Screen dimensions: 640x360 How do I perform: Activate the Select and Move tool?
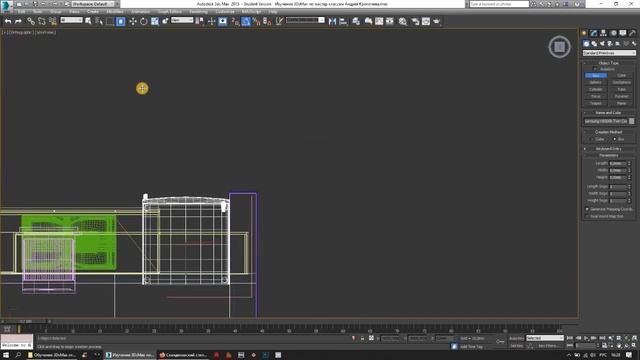tap(133, 21)
